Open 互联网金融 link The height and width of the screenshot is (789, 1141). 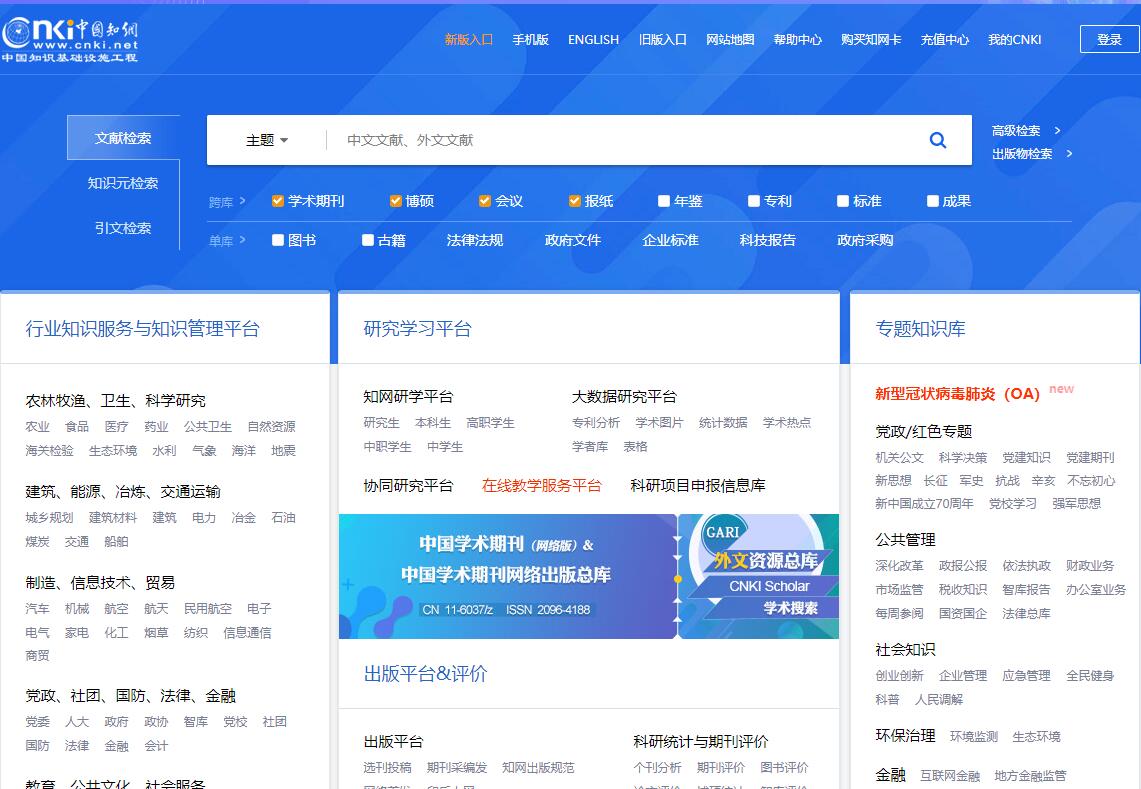coord(950,776)
